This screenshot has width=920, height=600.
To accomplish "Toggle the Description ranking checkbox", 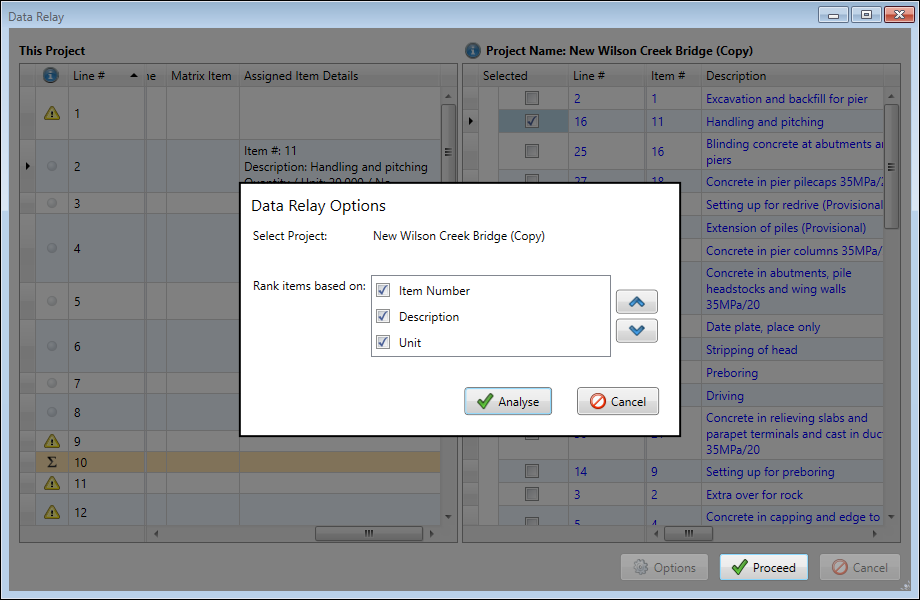I will [383, 317].
